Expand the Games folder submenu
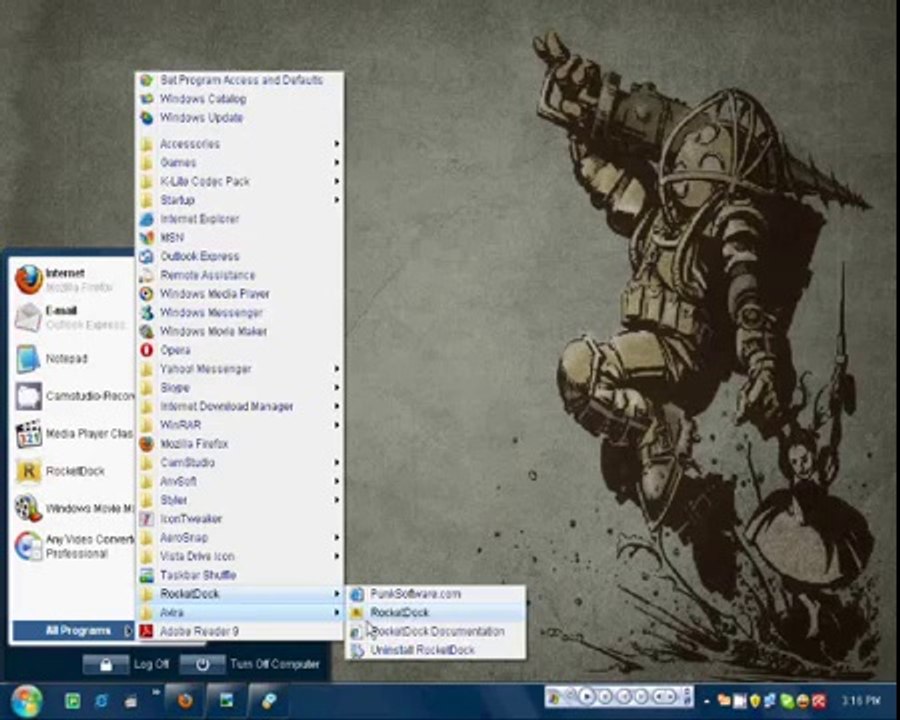900x720 pixels. tap(240, 162)
